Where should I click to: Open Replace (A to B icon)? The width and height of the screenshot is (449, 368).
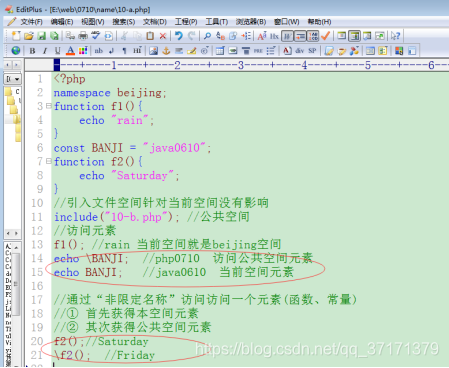pos(220,36)
